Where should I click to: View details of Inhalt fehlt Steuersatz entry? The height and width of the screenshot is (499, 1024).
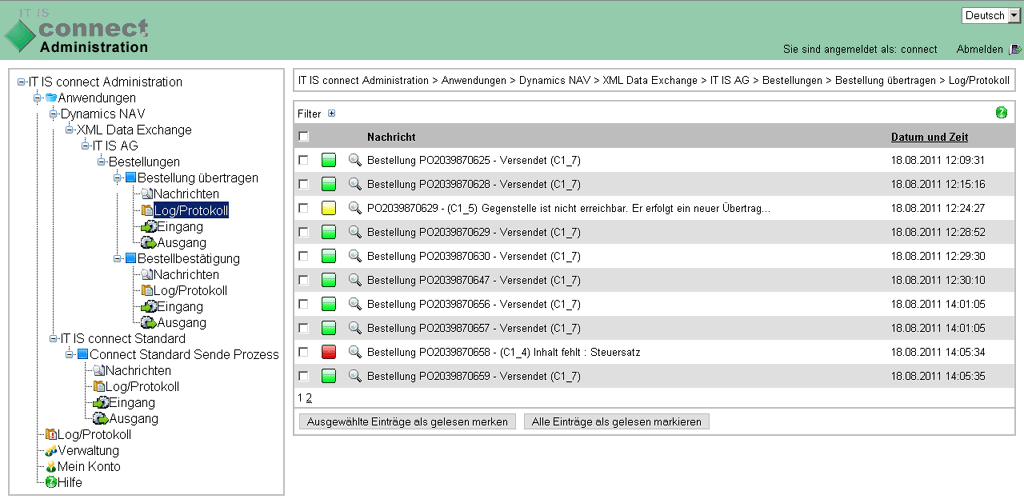[355, 352]
